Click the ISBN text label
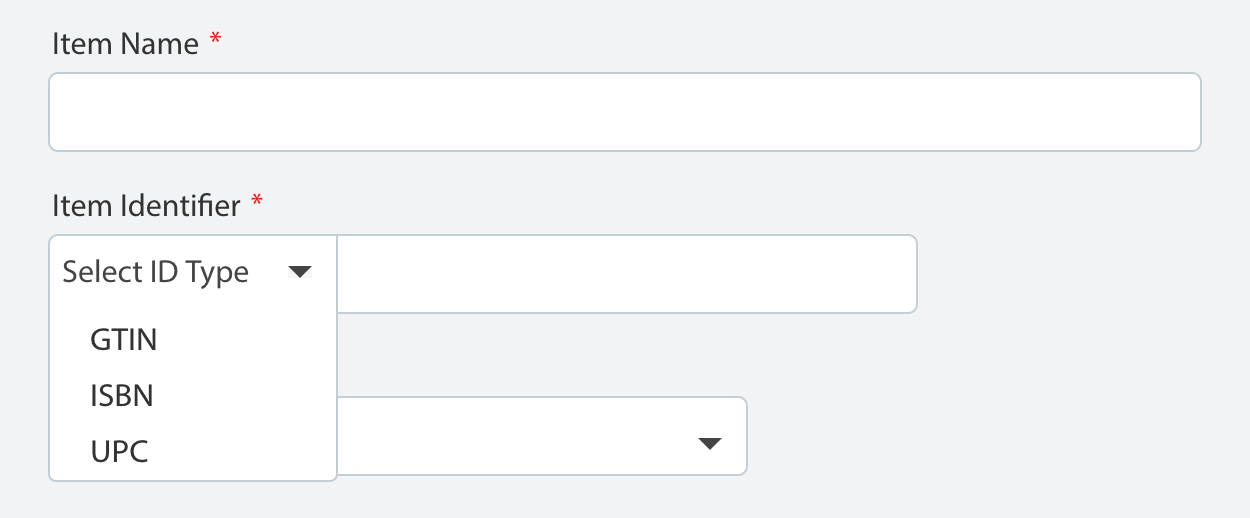 (x=122, y=396)
